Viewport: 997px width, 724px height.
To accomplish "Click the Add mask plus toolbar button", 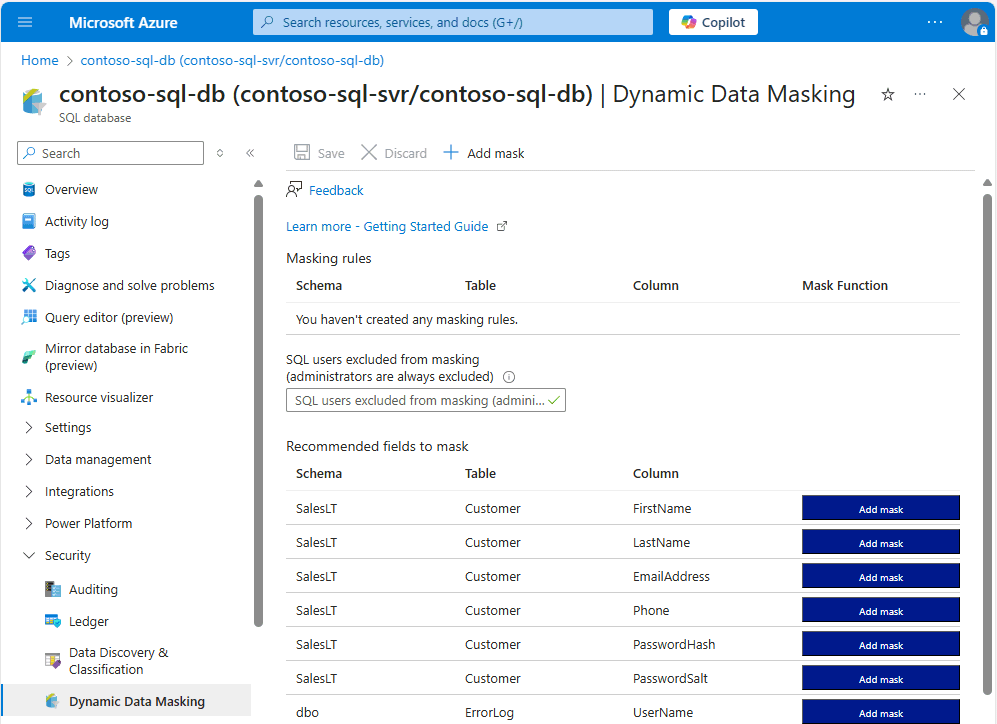I will 484,153.
